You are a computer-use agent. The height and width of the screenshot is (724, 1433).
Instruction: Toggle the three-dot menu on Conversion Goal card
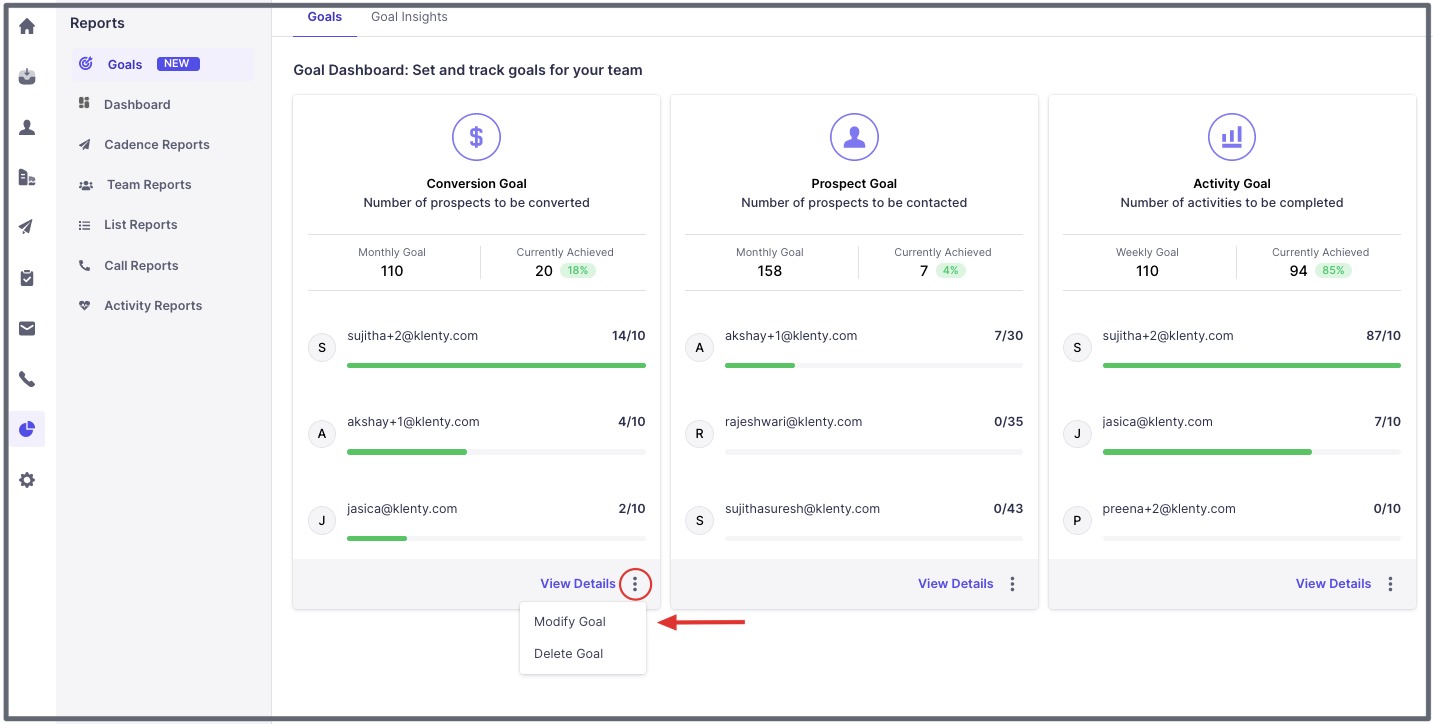pos(635,584)
